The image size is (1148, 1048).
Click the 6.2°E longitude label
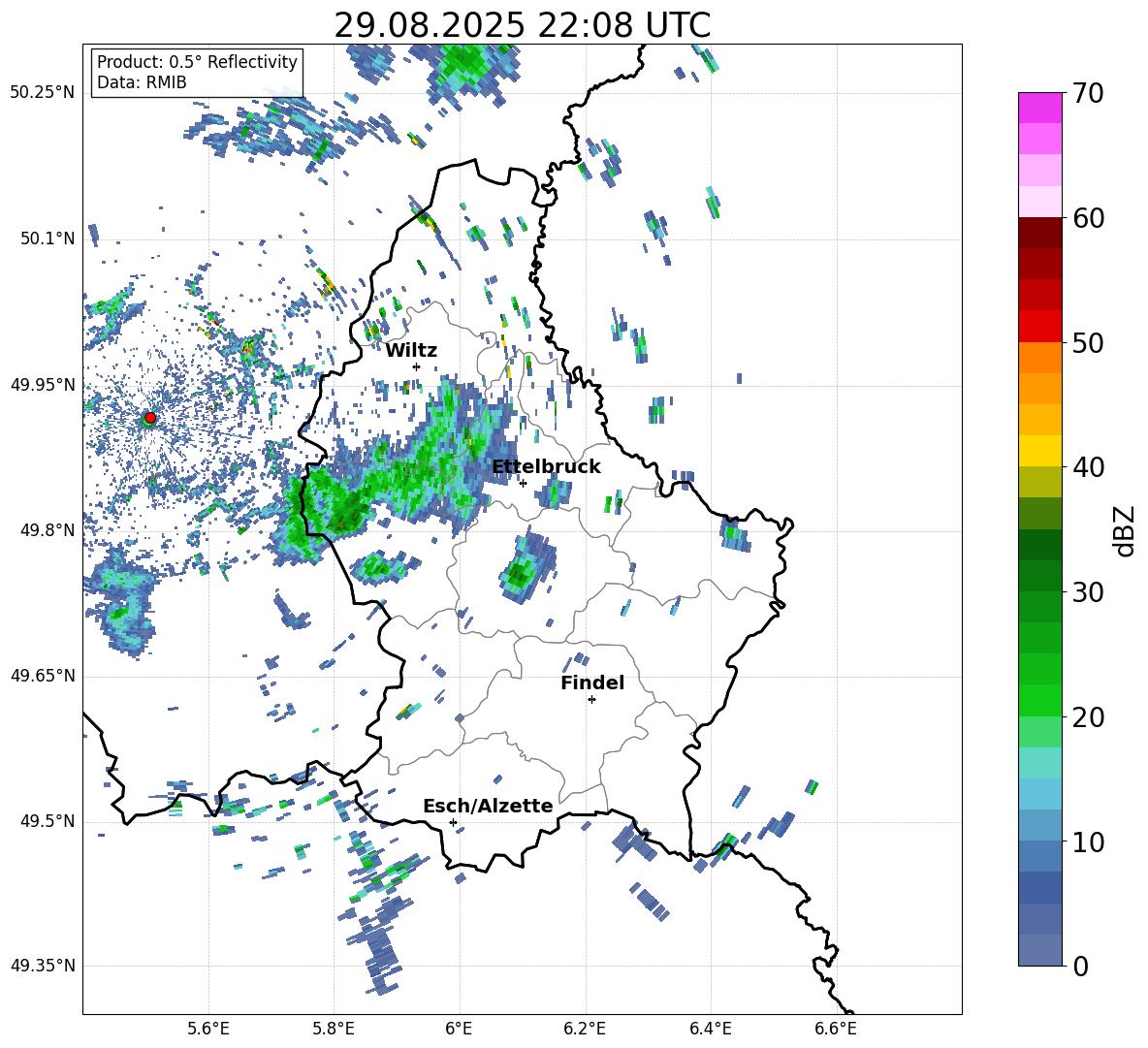(585, 1029)
